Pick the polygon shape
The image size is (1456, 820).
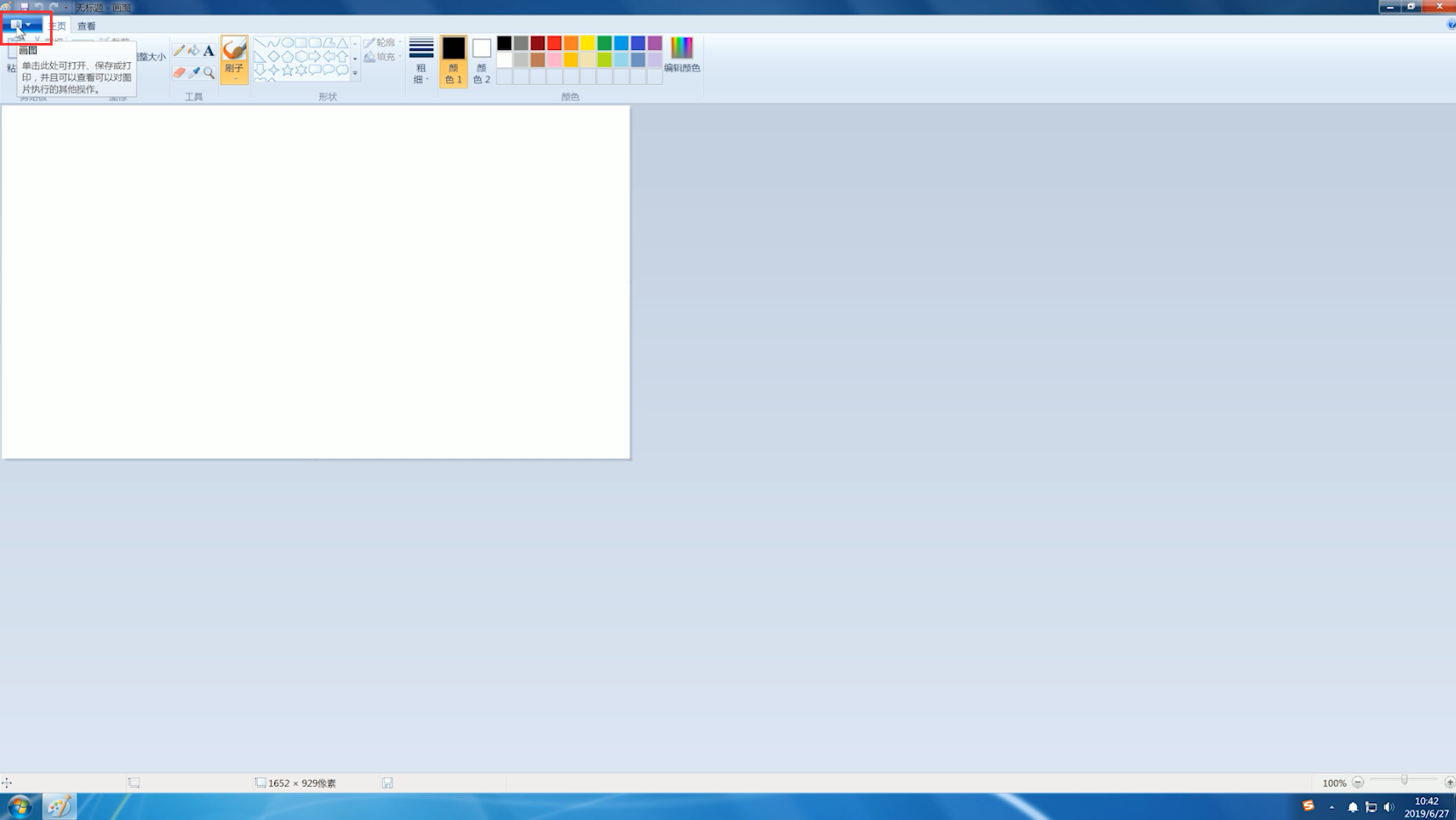(329, 43)
